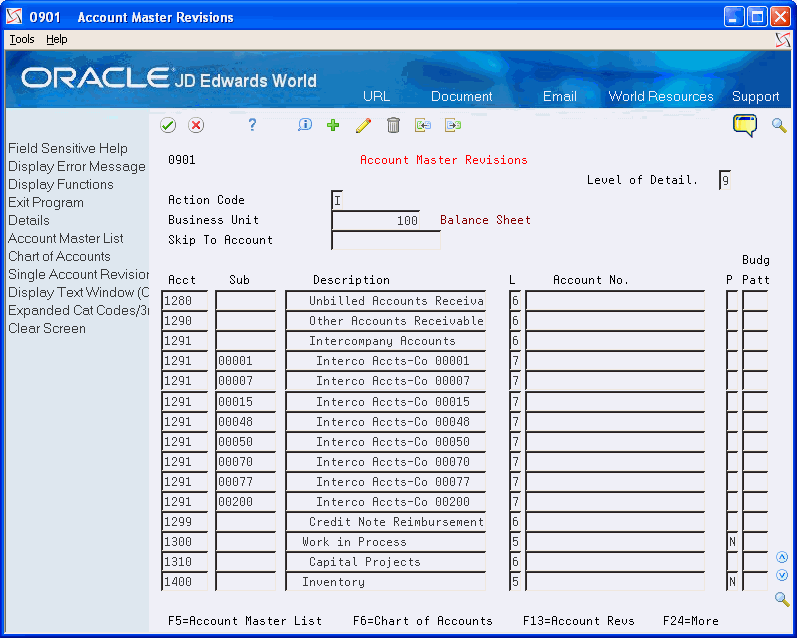The width and height of the screenshot is (797, 638).
Task: Click description Other Accounts Receivable
Action: click(385, 321)
